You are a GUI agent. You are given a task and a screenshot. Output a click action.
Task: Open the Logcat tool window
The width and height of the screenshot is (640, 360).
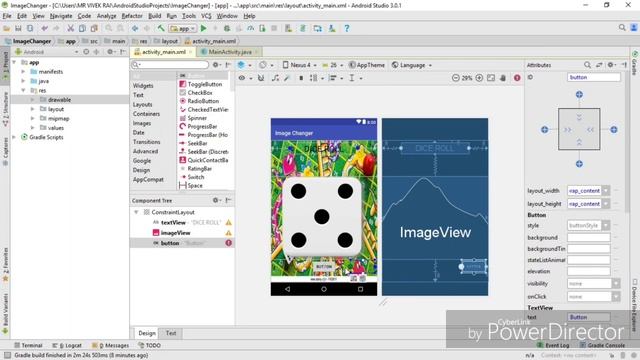click(67, 345)
